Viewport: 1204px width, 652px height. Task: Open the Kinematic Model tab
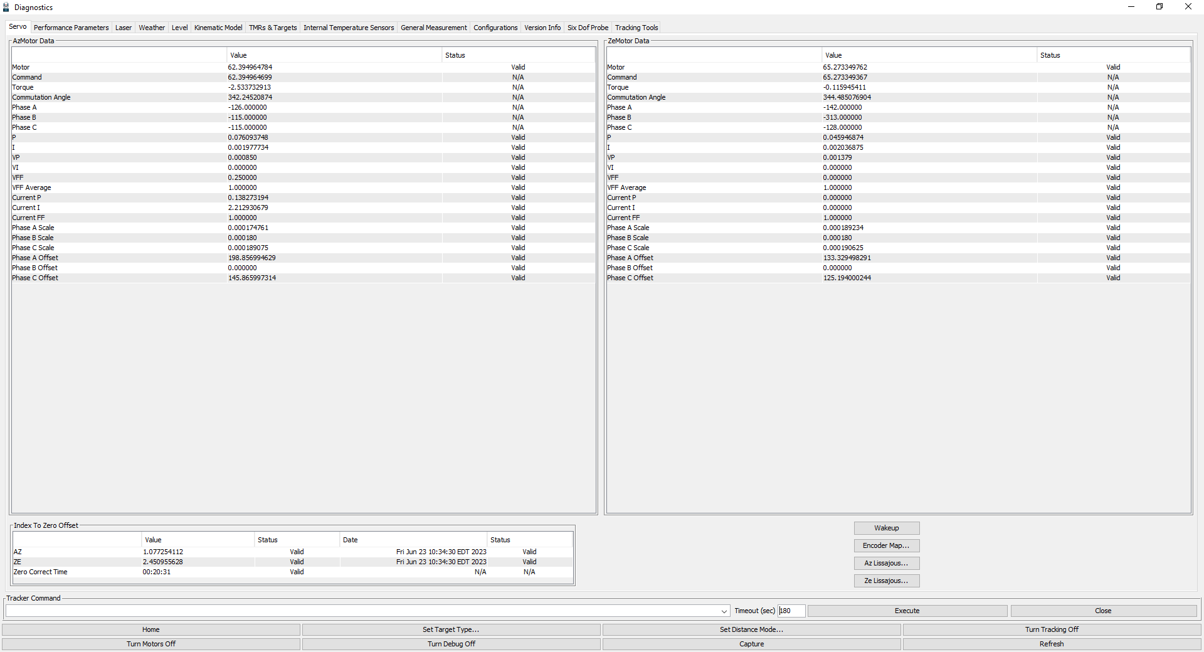218,28
